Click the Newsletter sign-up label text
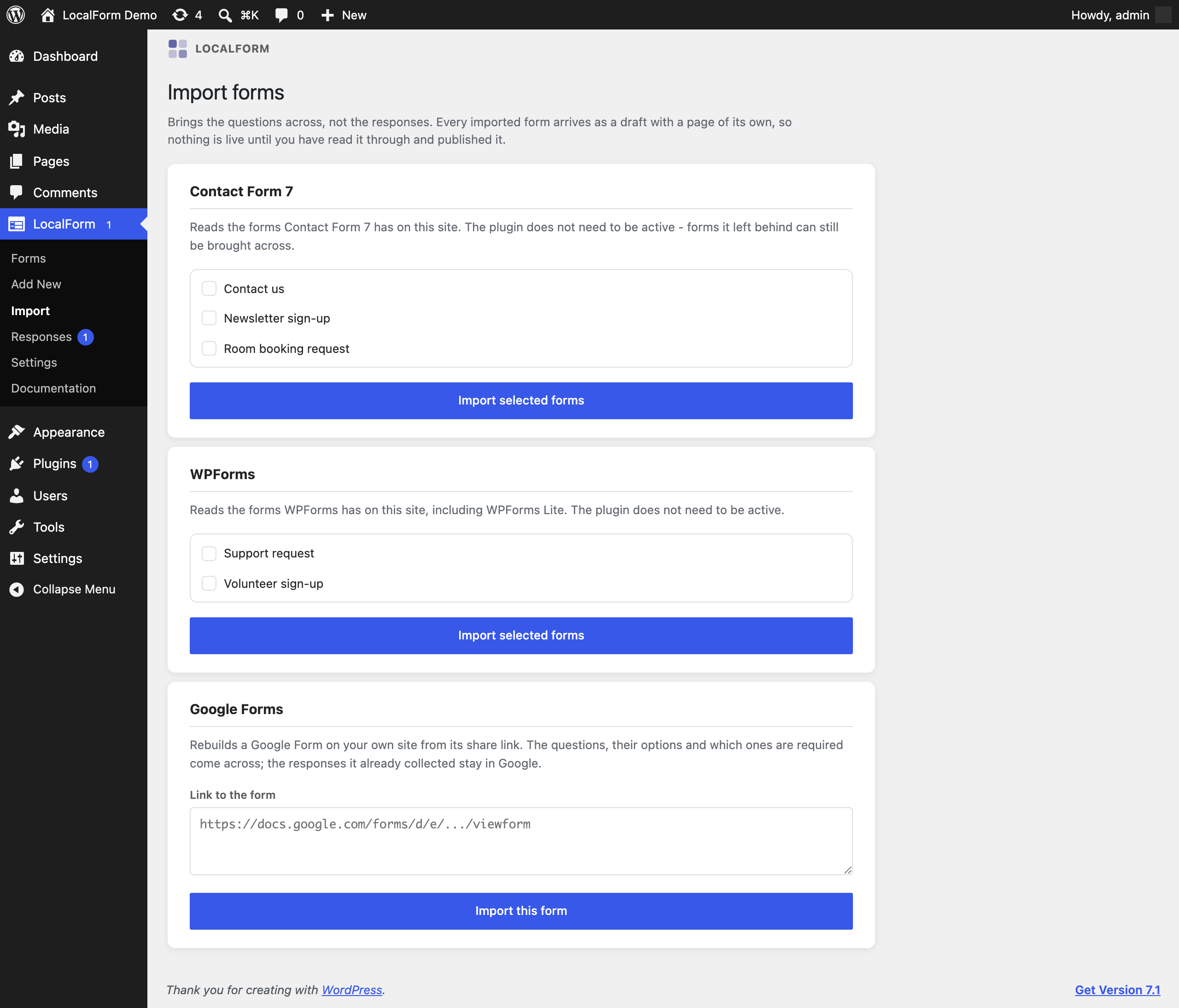The width and height of the screenshot is (1179, 1008). (277, 318)
